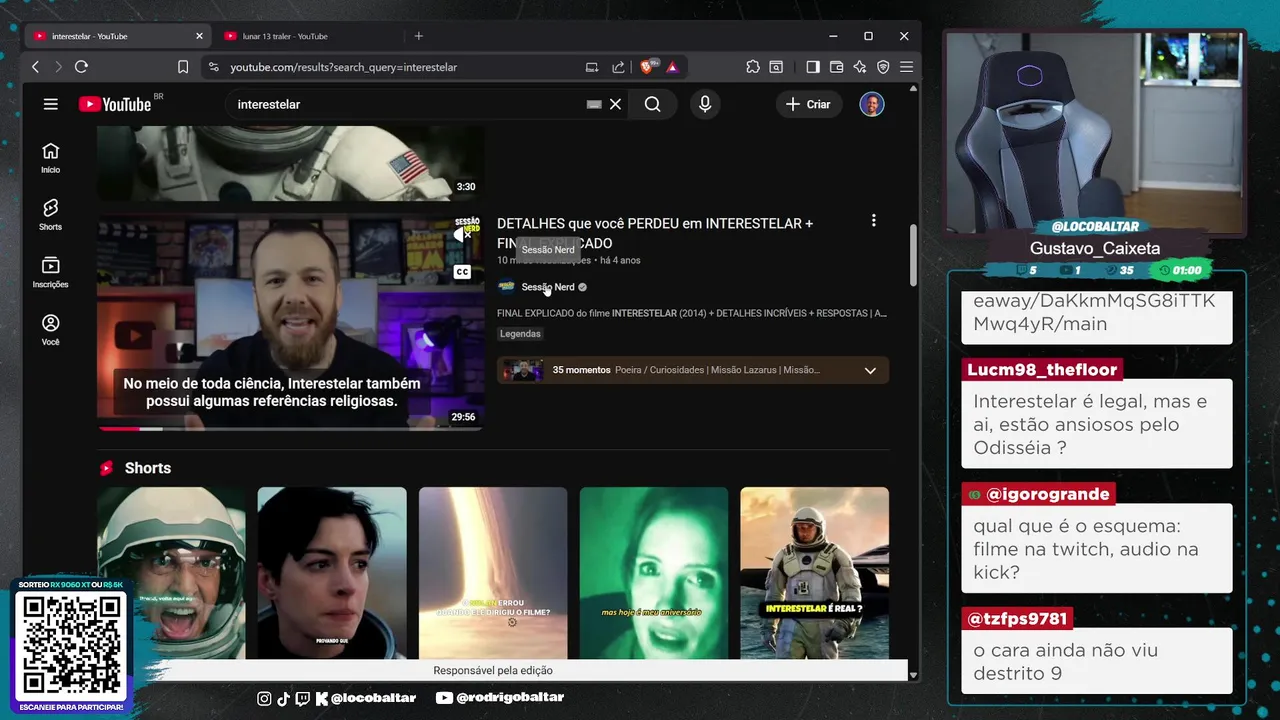The height and width of the screenshot is (720, 1280).
Task: Click the Shorts section heading
Action: pos(147,468)
